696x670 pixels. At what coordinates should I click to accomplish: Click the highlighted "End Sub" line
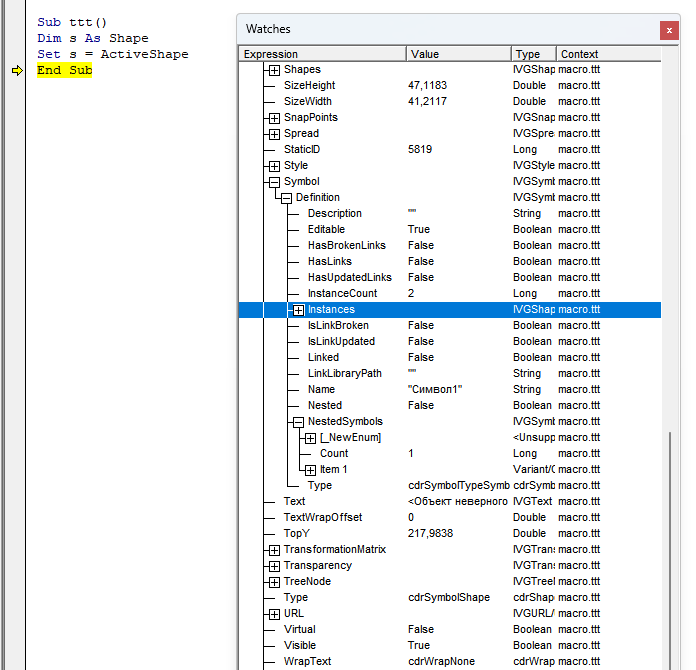65,70
